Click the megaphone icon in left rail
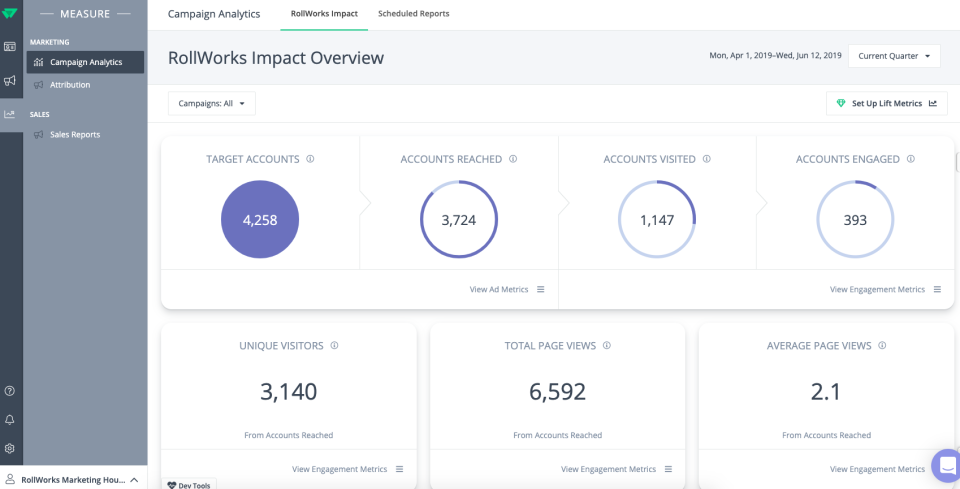Viewport: 960px width, 489px height. point(9,80)
